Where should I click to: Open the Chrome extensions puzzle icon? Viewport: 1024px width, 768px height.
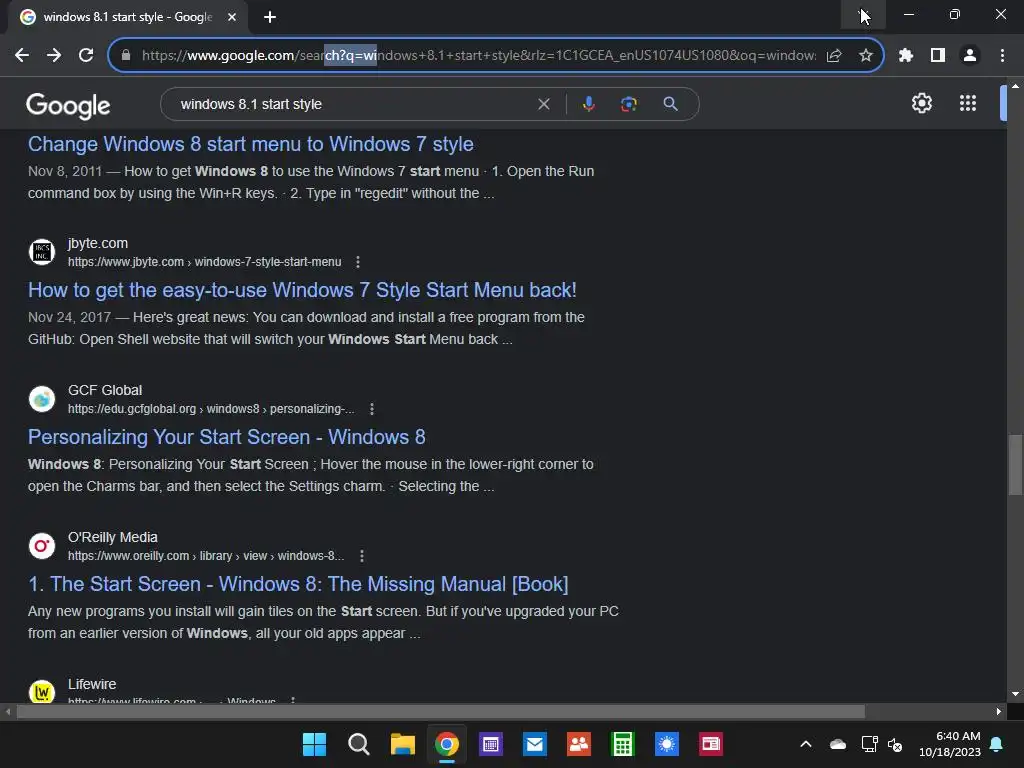[x=906, y=56]
